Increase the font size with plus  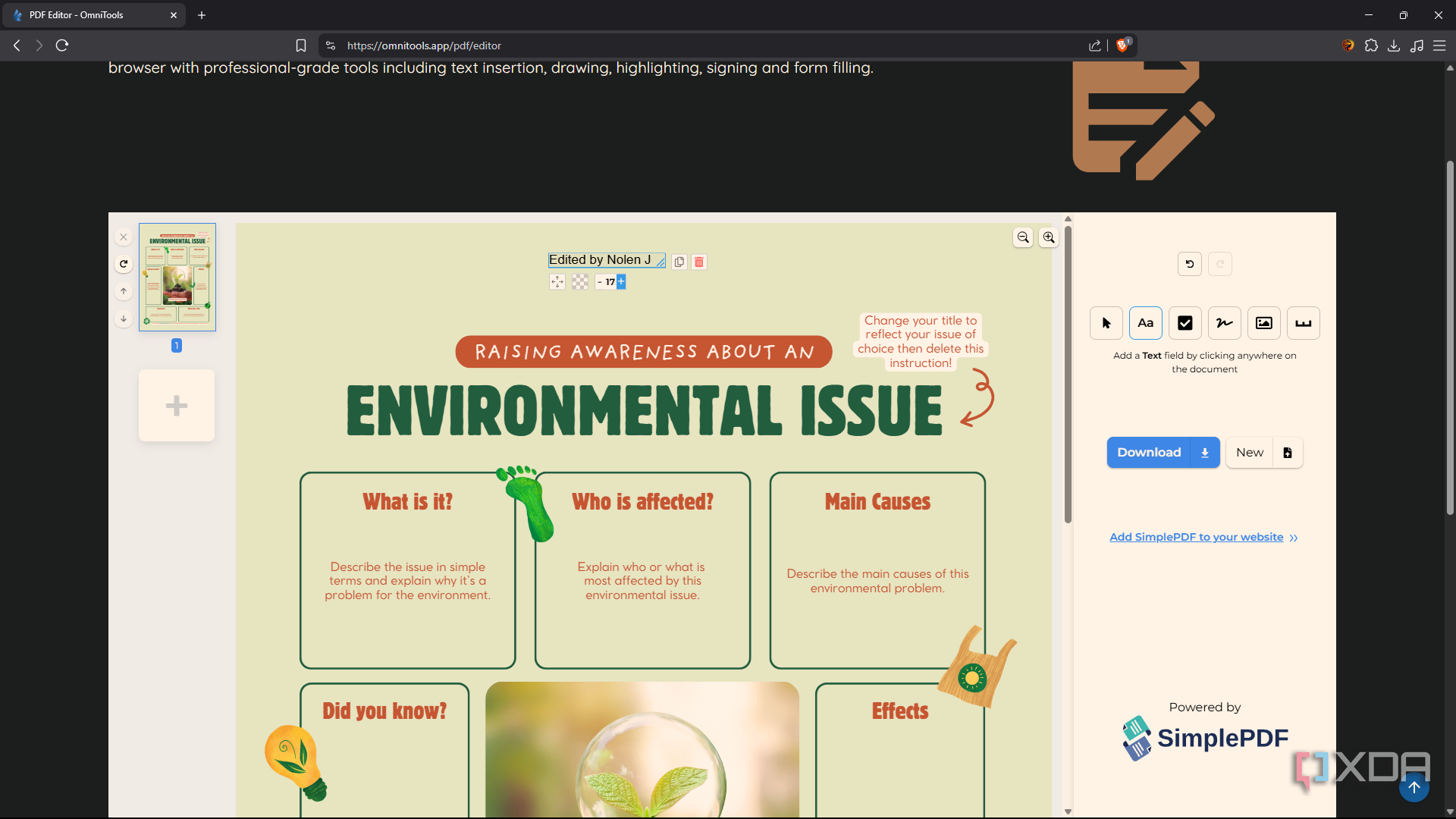621,282
